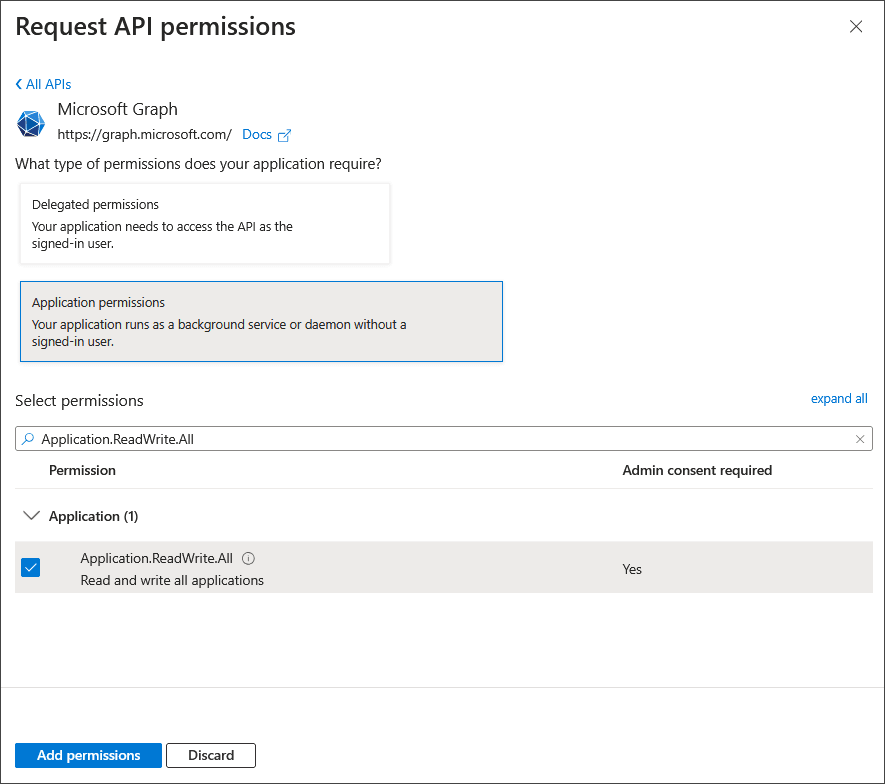Open the Microsoft Graph Docs link

point(257,134)
